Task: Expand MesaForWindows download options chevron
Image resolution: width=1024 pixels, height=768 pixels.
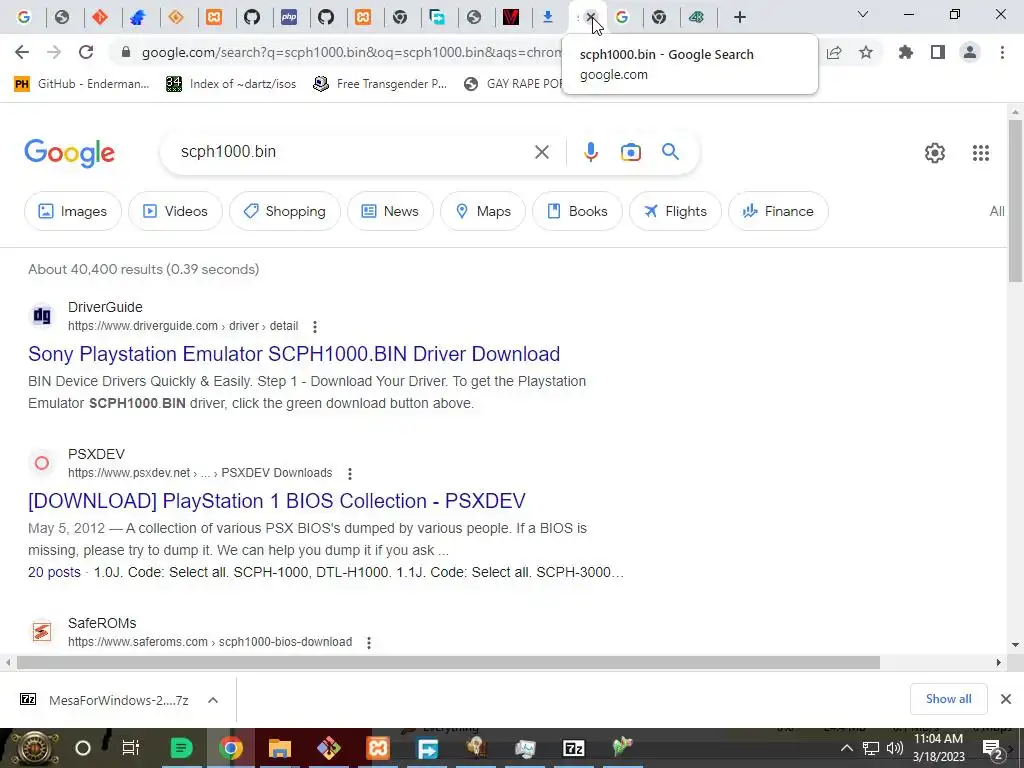Action: point(213,700)
